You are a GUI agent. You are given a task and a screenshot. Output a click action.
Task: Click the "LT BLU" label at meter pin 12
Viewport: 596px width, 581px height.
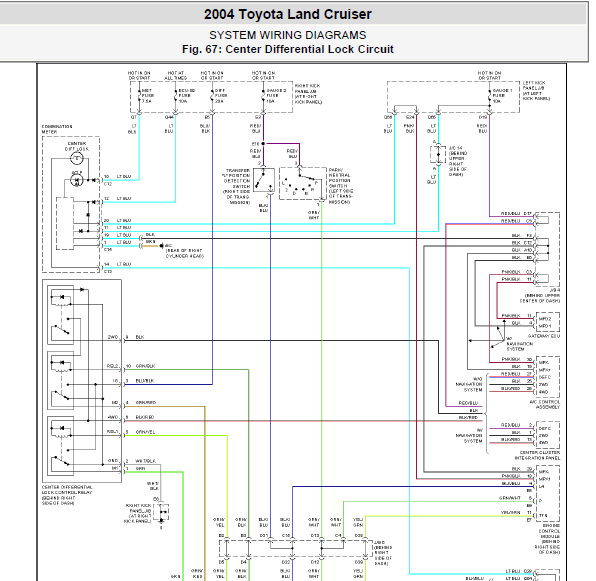(124, 199)
